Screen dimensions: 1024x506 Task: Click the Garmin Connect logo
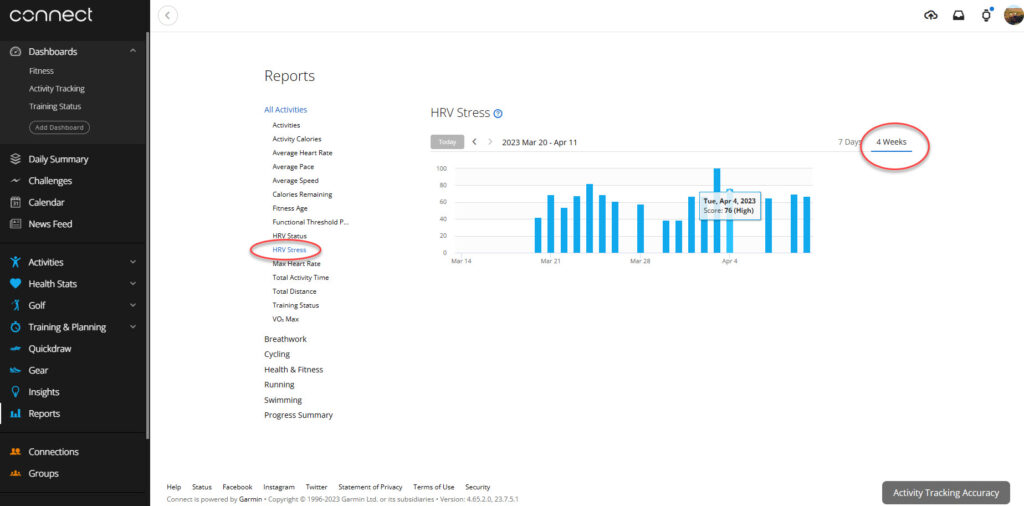click(51, 15)
